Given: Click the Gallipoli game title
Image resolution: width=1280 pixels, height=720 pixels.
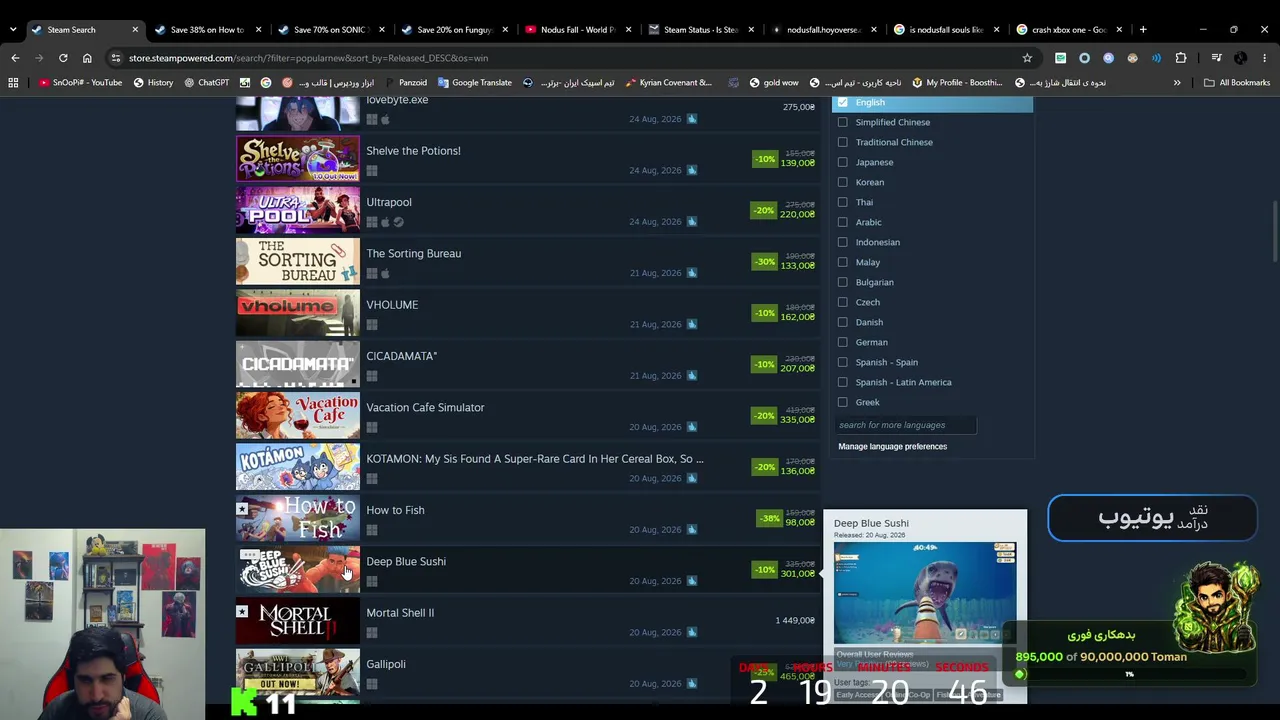Looking at the screenshot, I should (386, 664).
